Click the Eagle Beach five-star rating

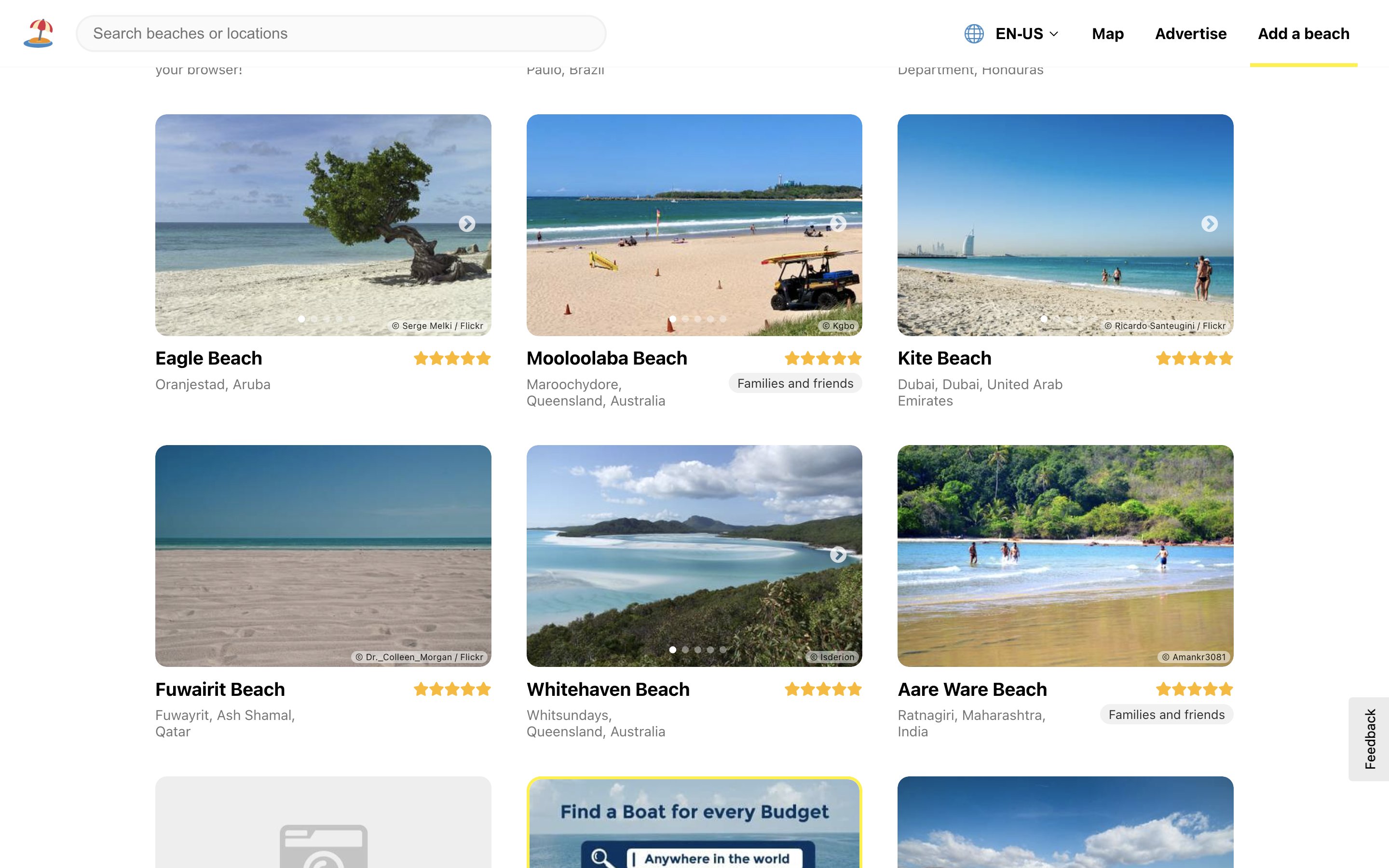(452, 359)
